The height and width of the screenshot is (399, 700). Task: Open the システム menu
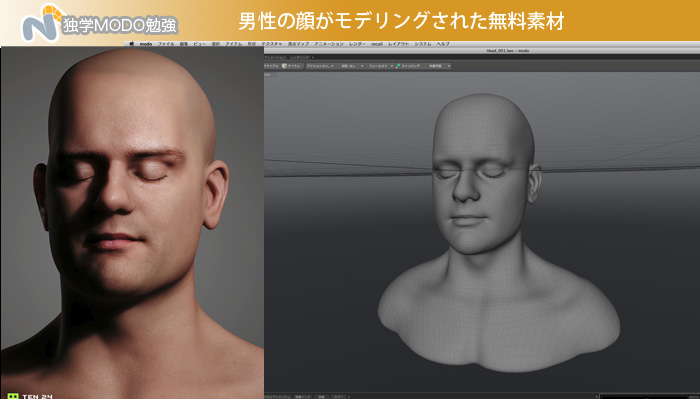coord(423,44)
